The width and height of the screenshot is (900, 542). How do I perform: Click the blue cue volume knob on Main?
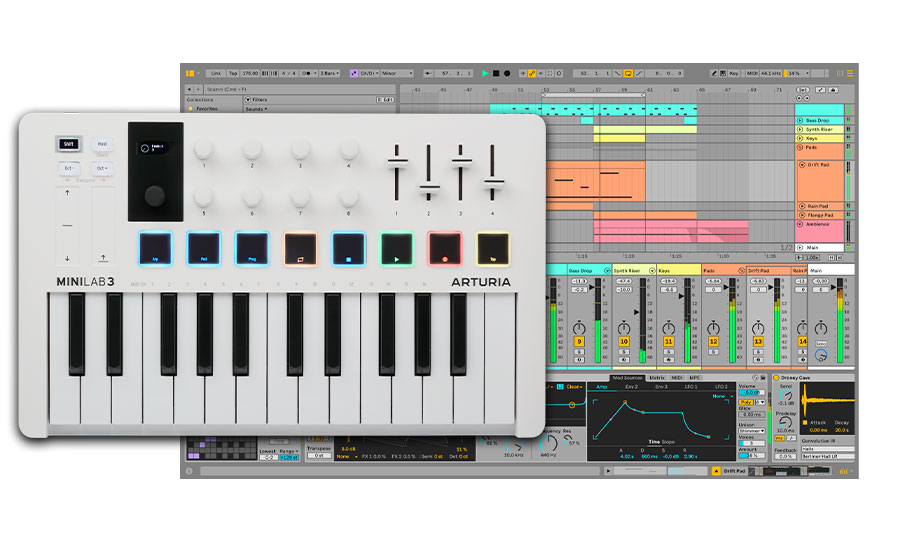[x=821, y=356]
